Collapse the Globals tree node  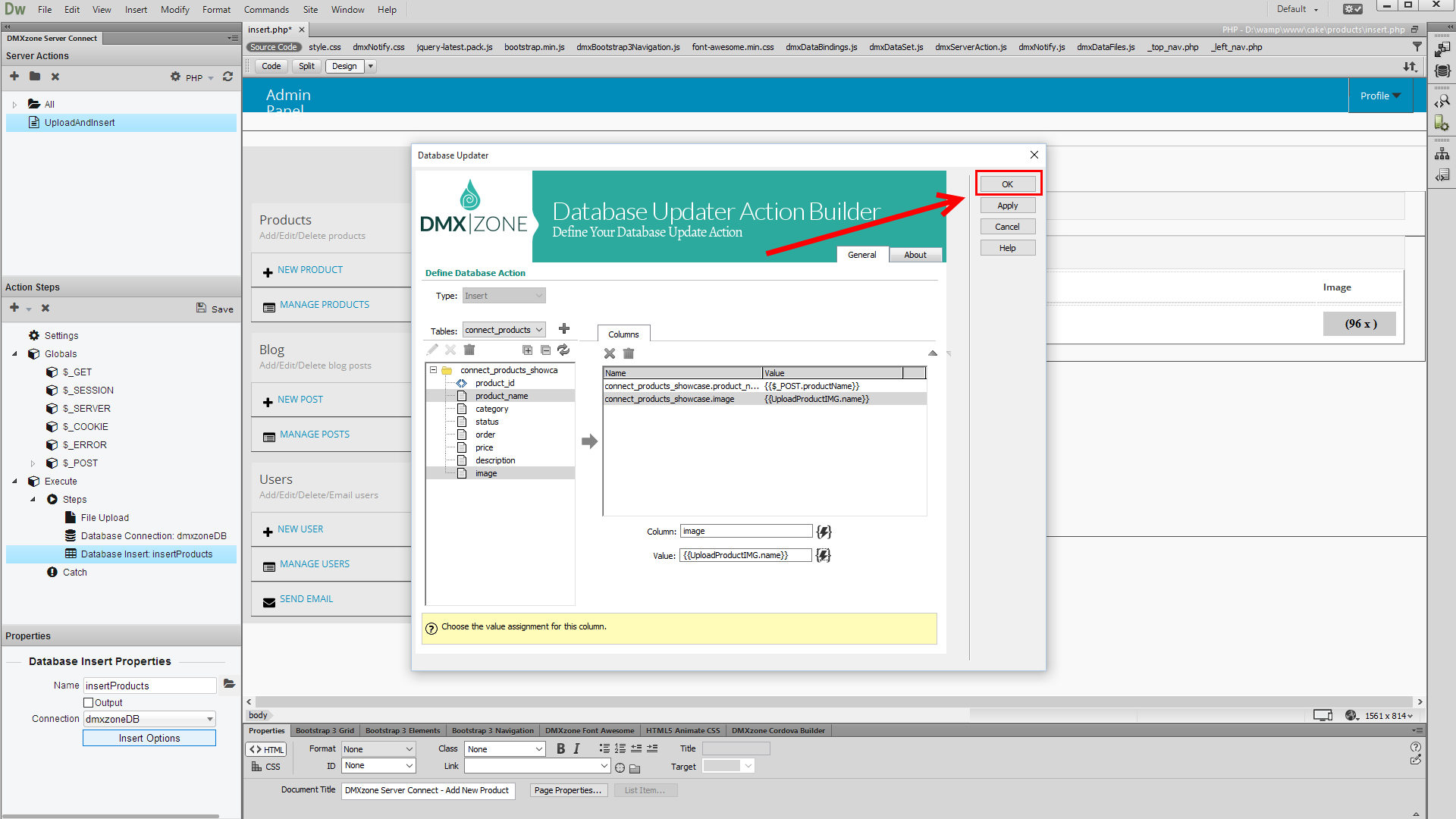[14, 354]
